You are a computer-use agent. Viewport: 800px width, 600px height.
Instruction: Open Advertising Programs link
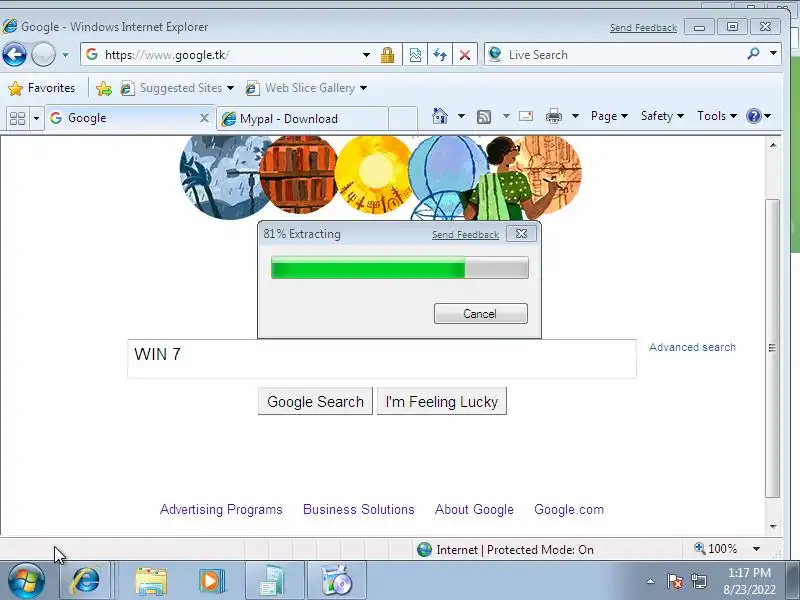[x=221, y=510]
